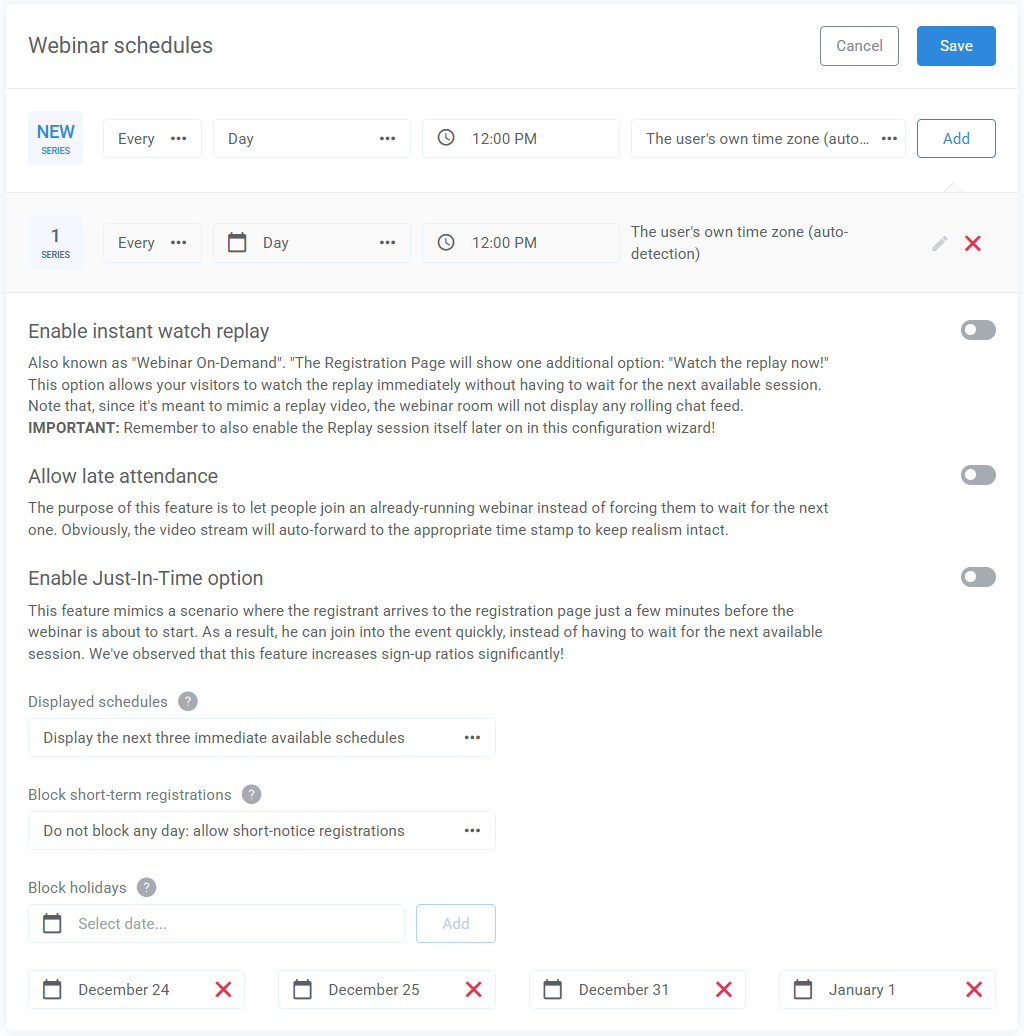Click the help icon next to Block holidays

(x=146, y=887)
